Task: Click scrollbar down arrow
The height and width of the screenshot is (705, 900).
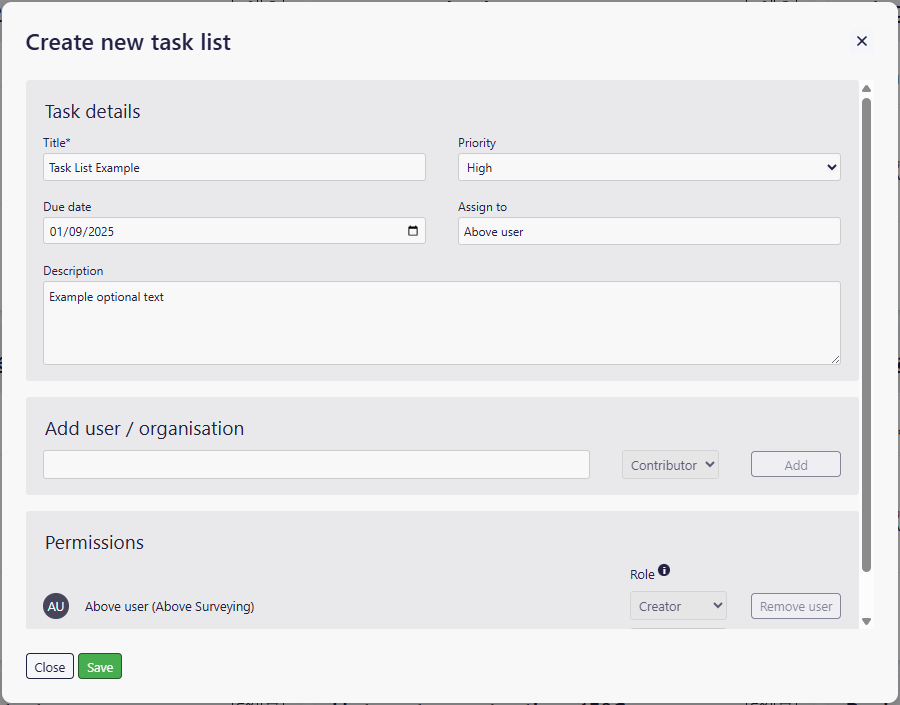Action: pyautogui.click(x=867, y=621)
